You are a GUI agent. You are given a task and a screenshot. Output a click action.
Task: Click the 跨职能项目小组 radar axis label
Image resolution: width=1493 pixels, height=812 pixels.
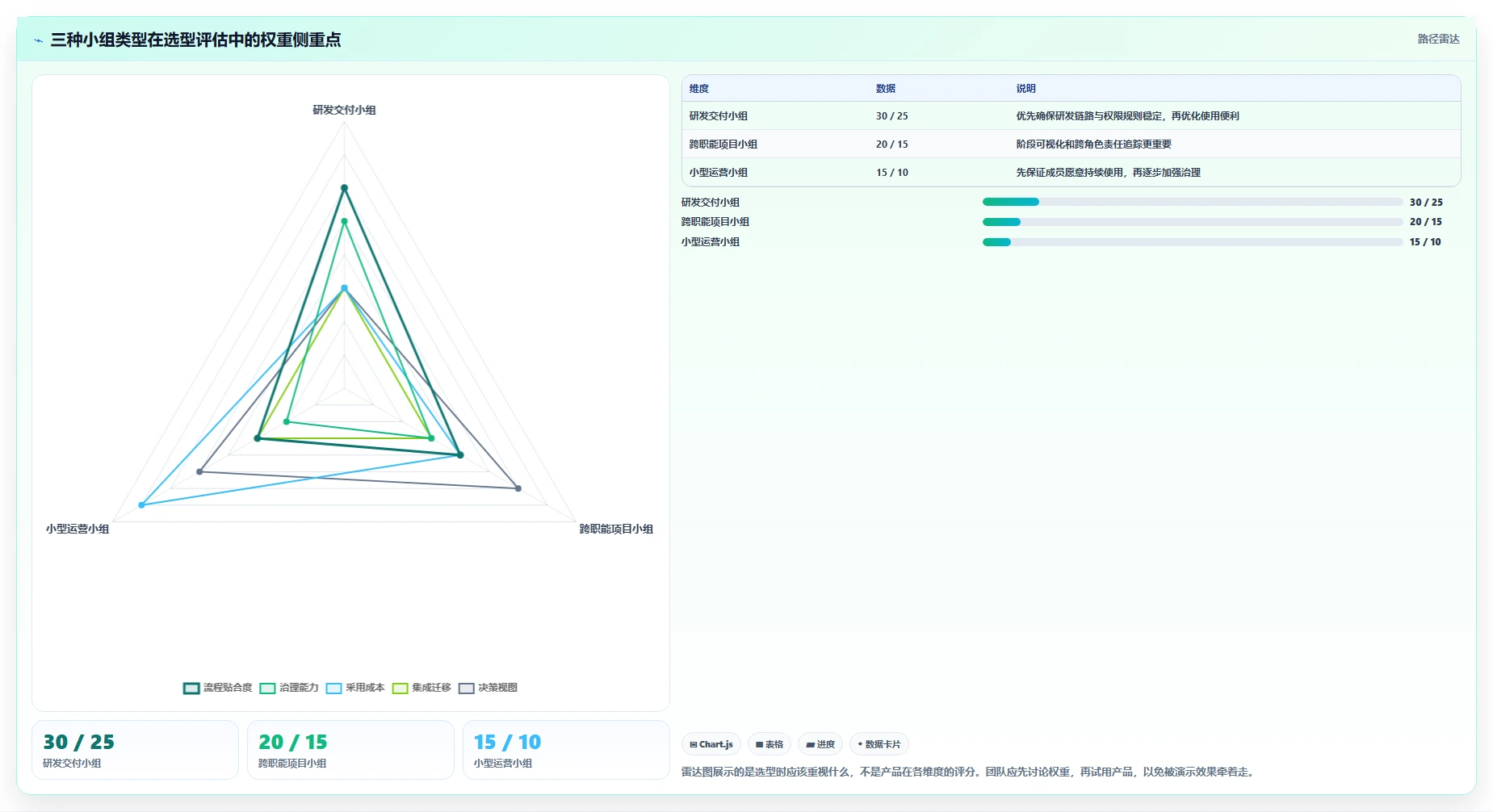(616, 529)
